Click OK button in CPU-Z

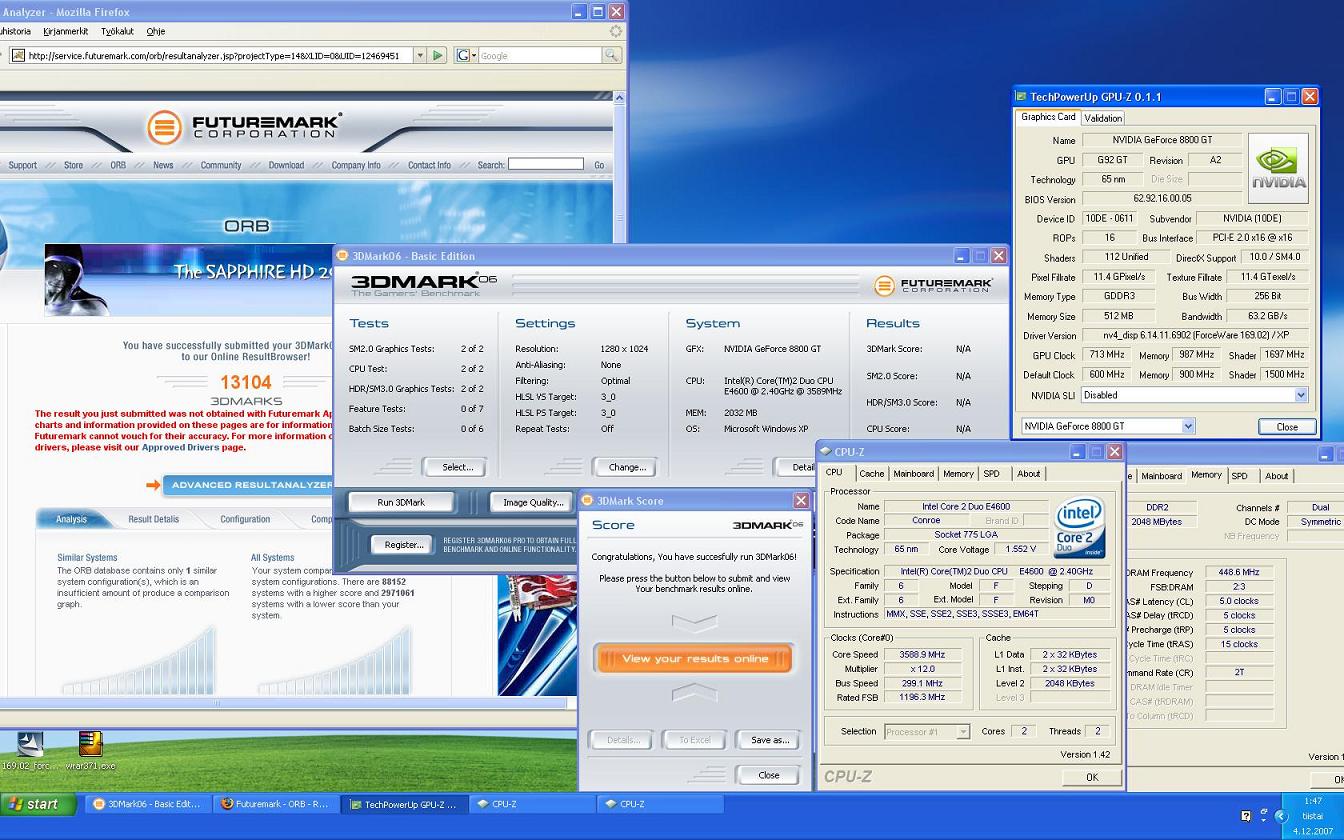(x=1092, y=777)
